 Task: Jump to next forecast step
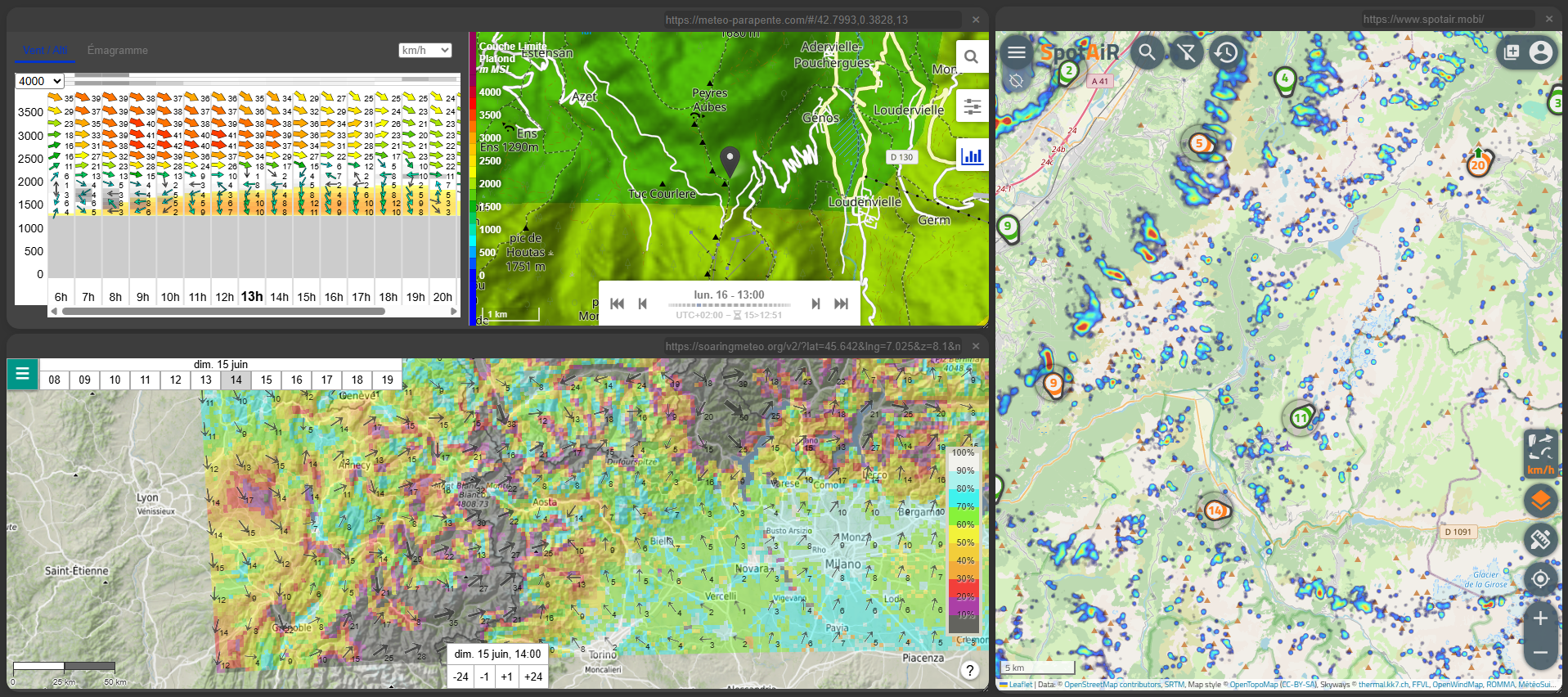pyautogui.click(x=815, y=304)
